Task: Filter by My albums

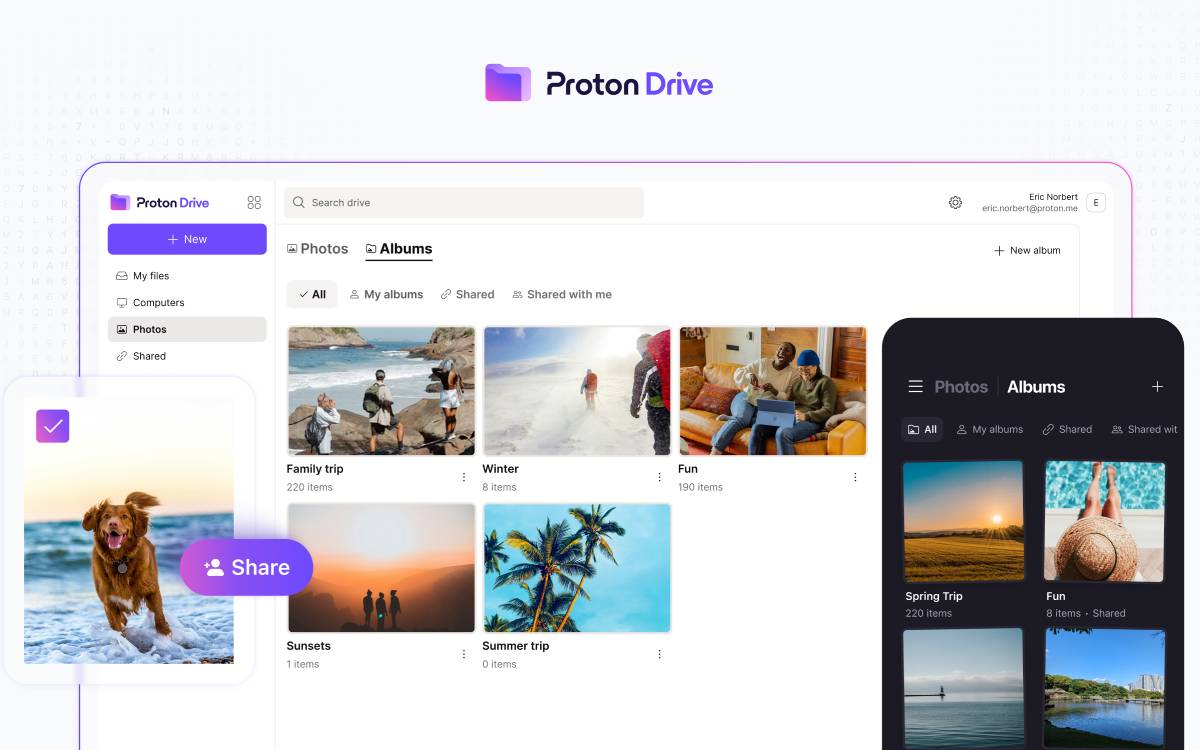Action: point(387,294)
